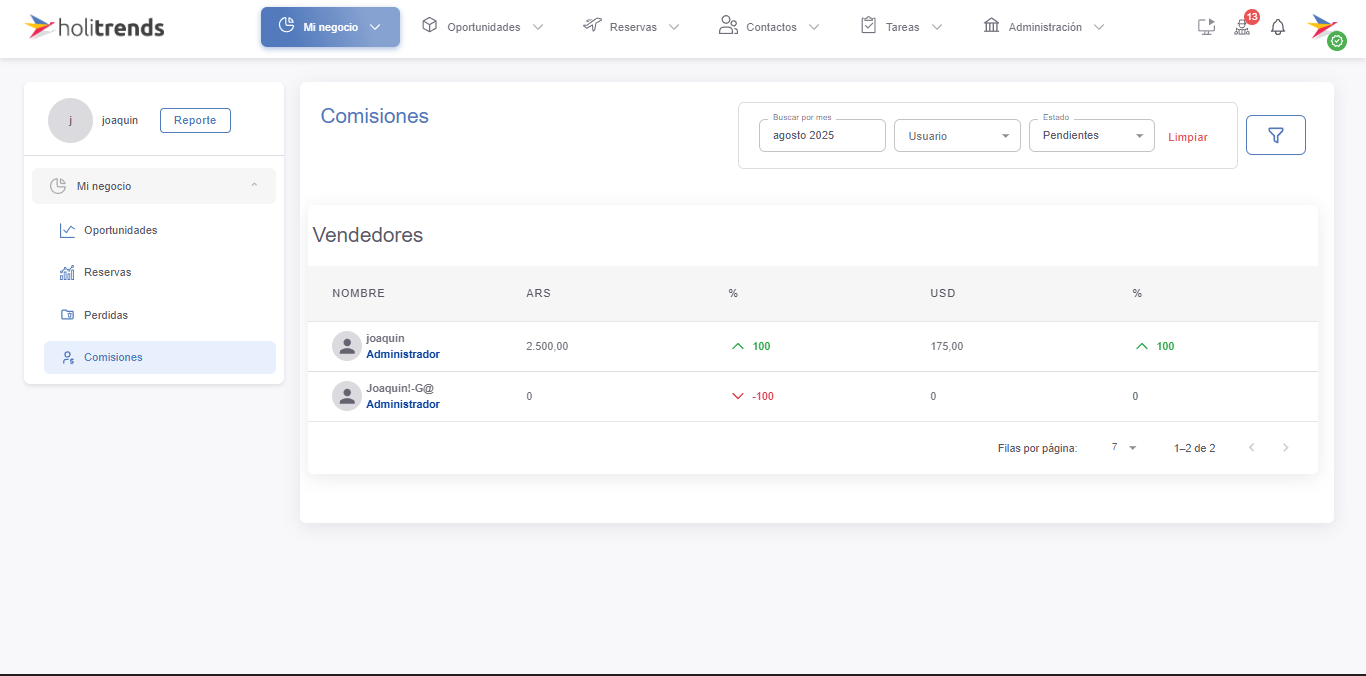Click joaquin row's avatar icon
Viewport: 1366px width, 676px height.
[x=347, y=346]
